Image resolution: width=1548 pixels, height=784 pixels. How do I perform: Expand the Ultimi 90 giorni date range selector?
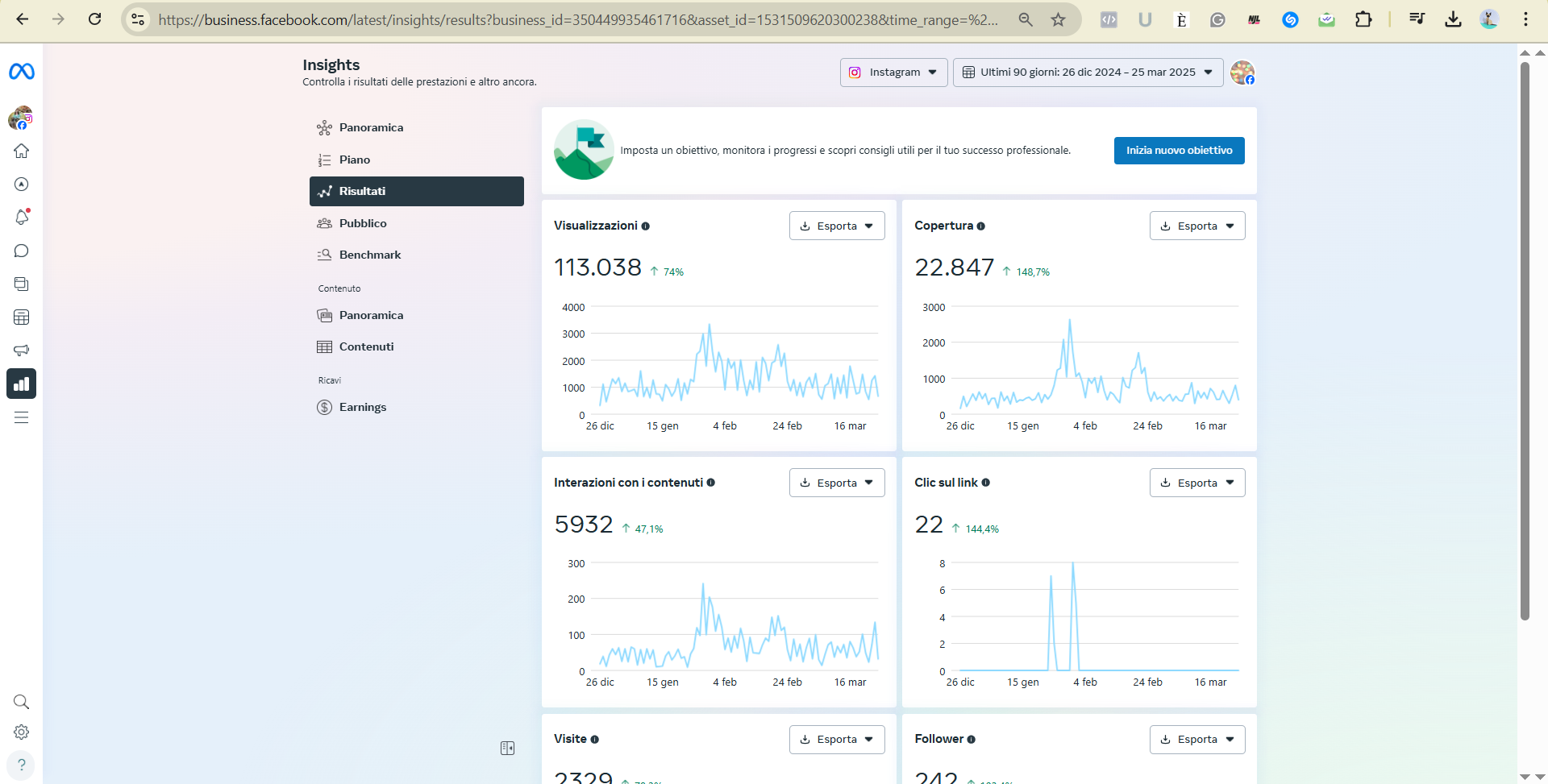1088,73
